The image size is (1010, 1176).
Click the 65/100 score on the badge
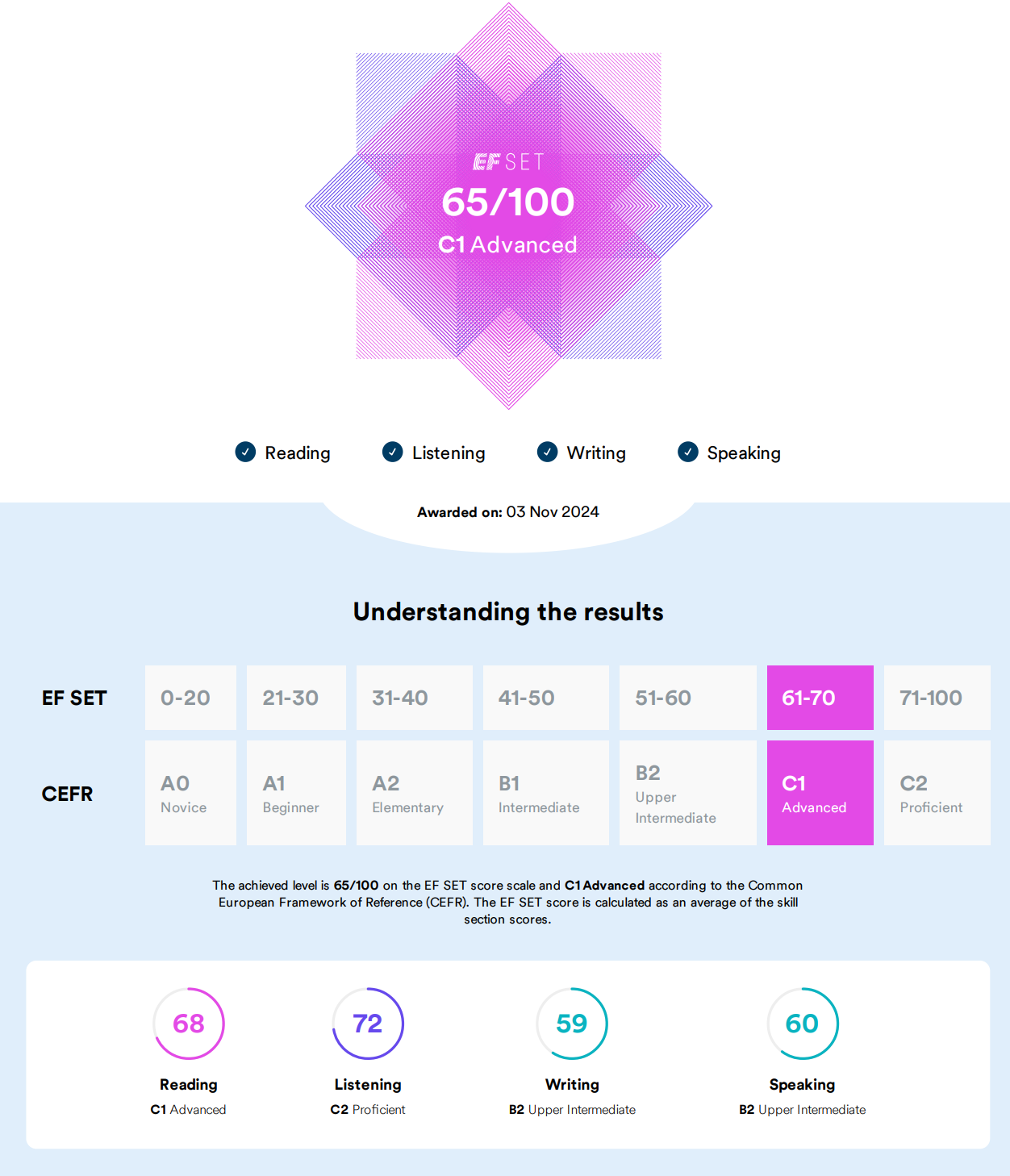pos(508,202)
